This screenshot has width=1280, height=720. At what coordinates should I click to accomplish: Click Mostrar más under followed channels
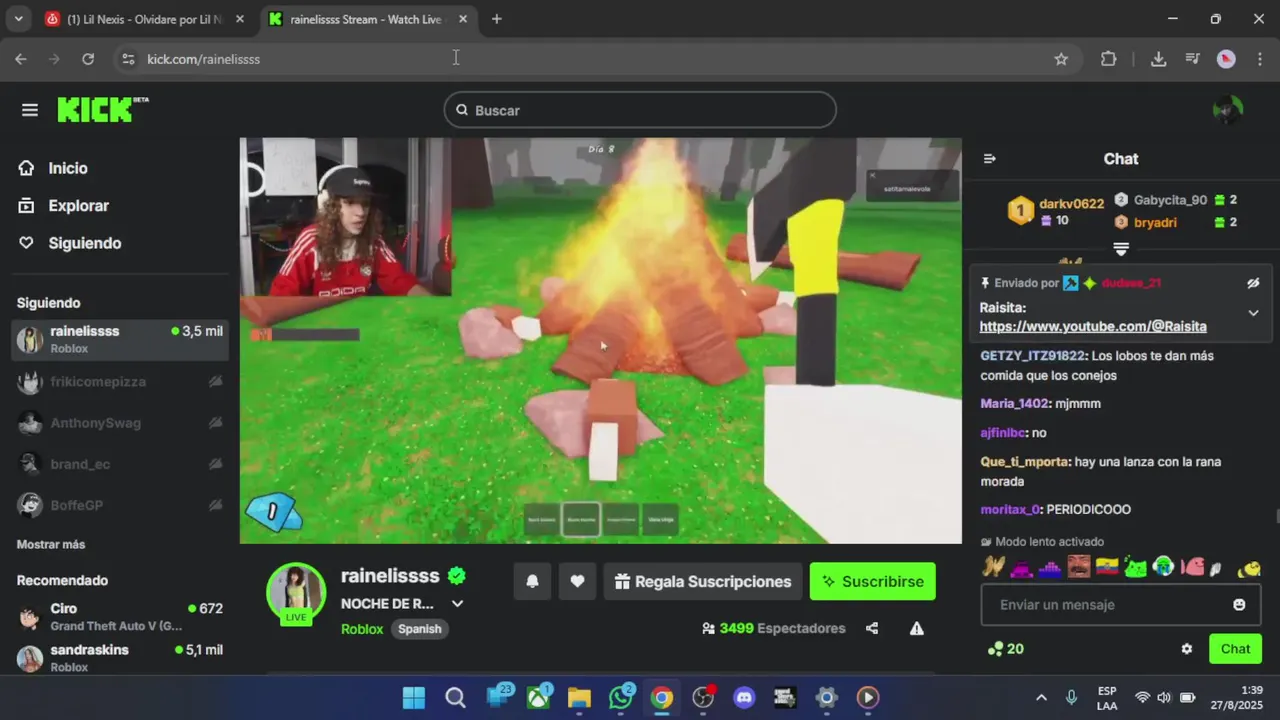click(x=51, y=545)
